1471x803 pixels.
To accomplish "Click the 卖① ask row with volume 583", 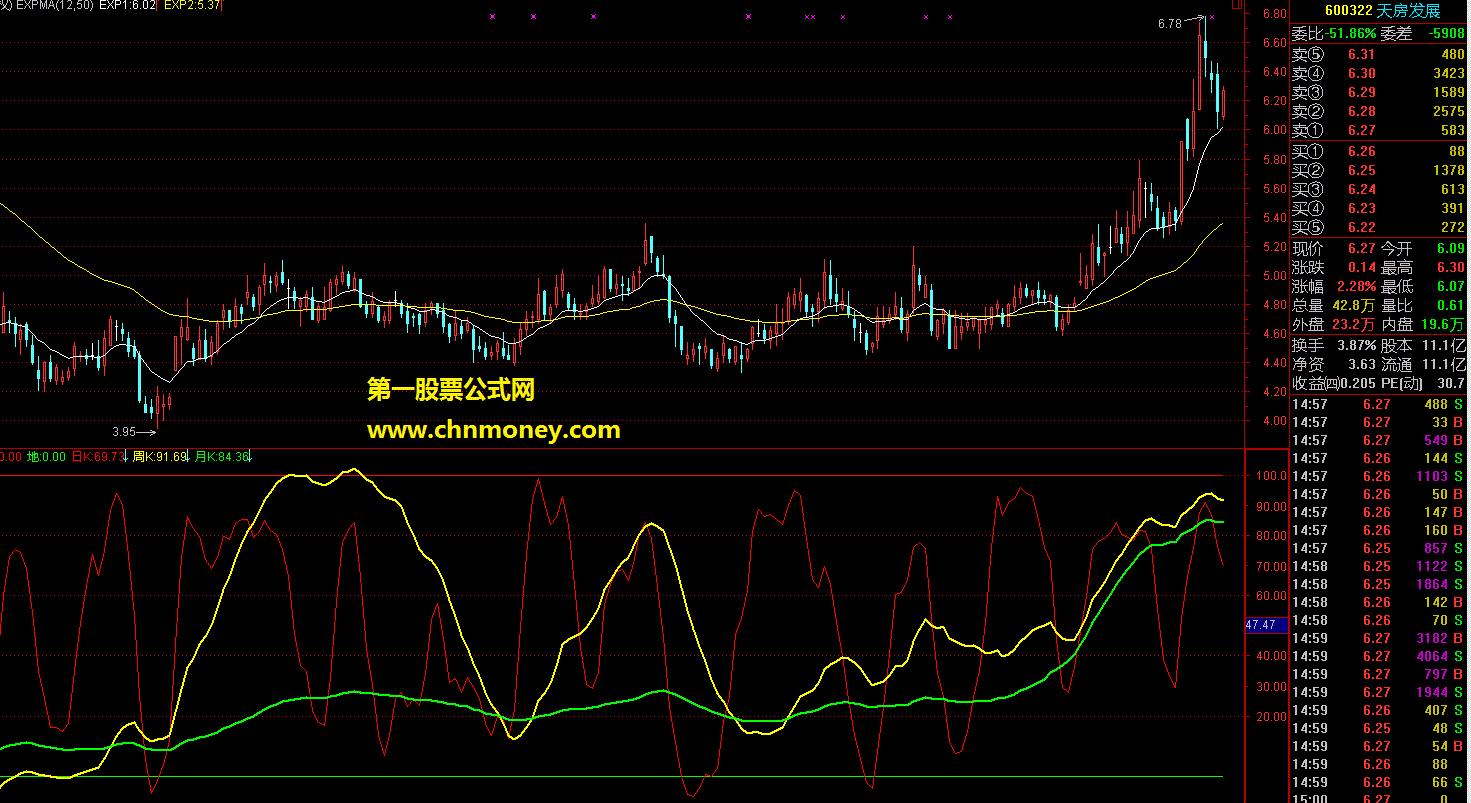I will point(1379,130).
